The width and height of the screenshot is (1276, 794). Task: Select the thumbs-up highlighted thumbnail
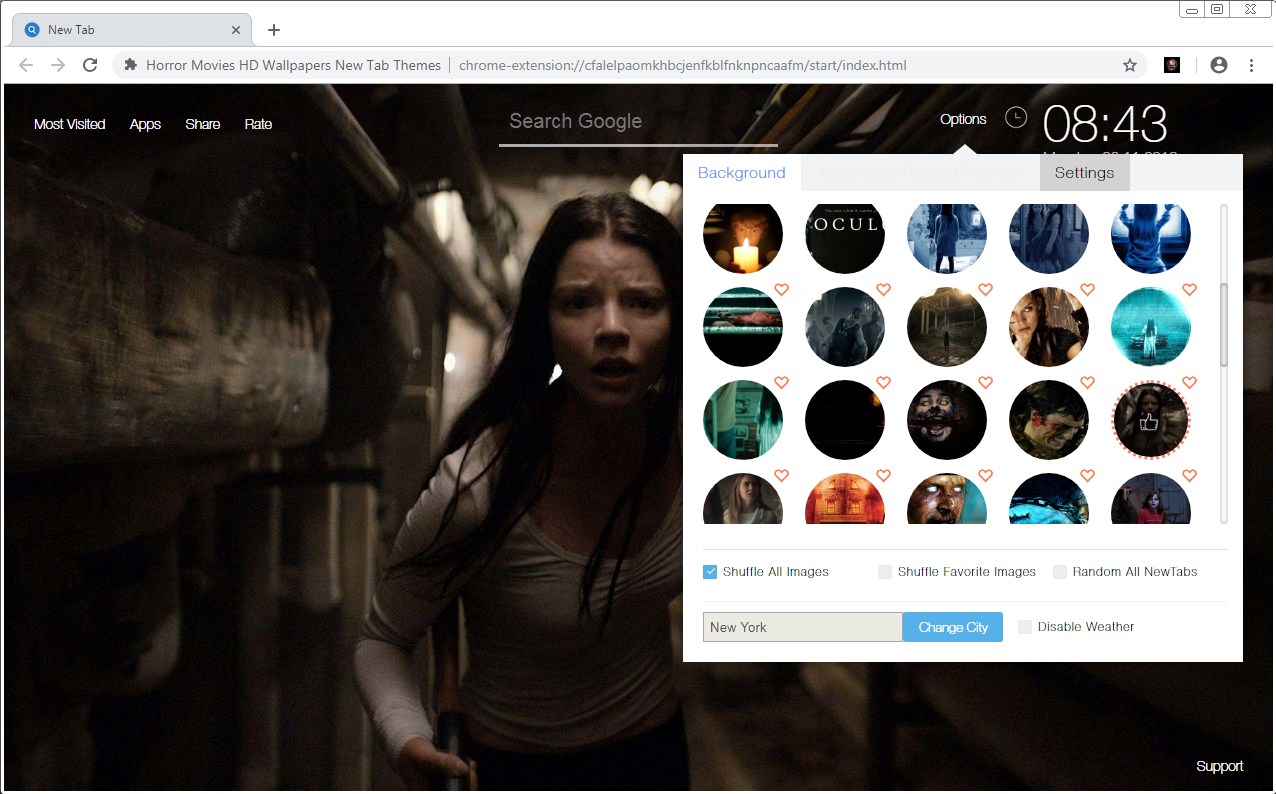[x=1151, y=420]
